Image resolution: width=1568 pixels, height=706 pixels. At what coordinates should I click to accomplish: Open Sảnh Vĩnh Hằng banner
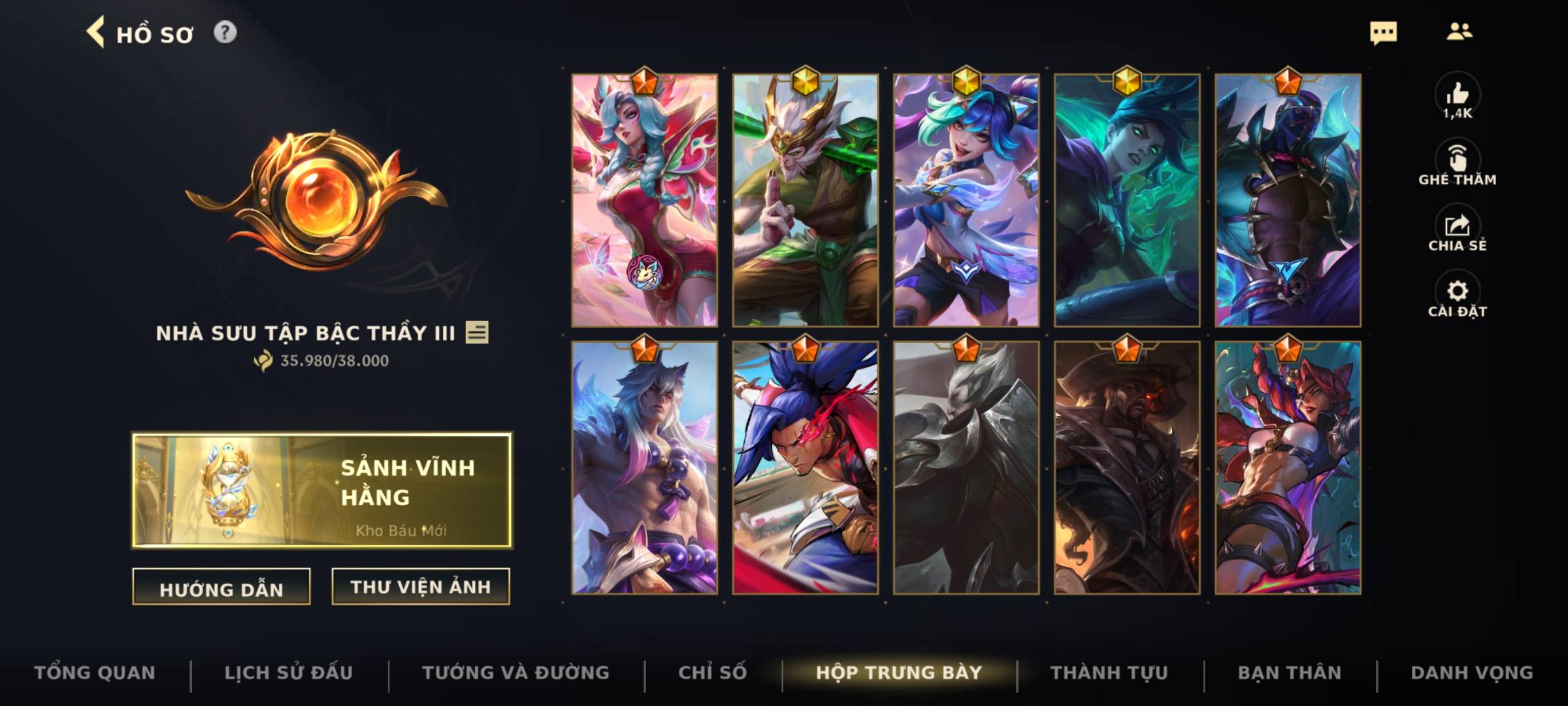tap(322, 490)
